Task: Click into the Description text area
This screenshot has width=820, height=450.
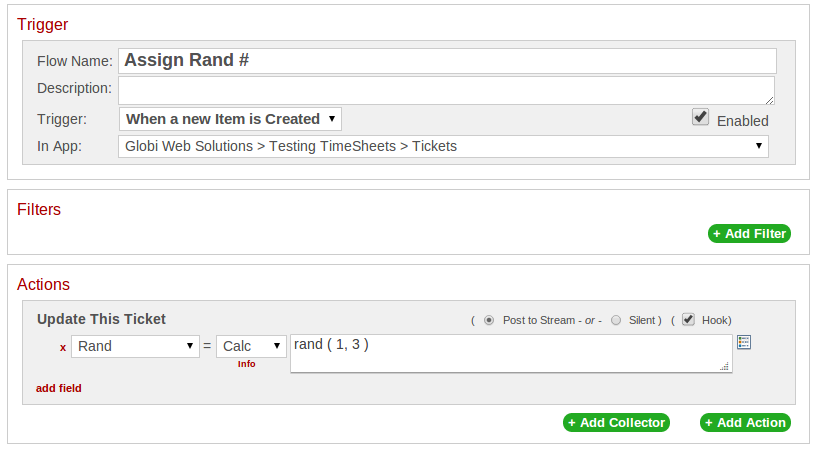Action: point(446,91)
